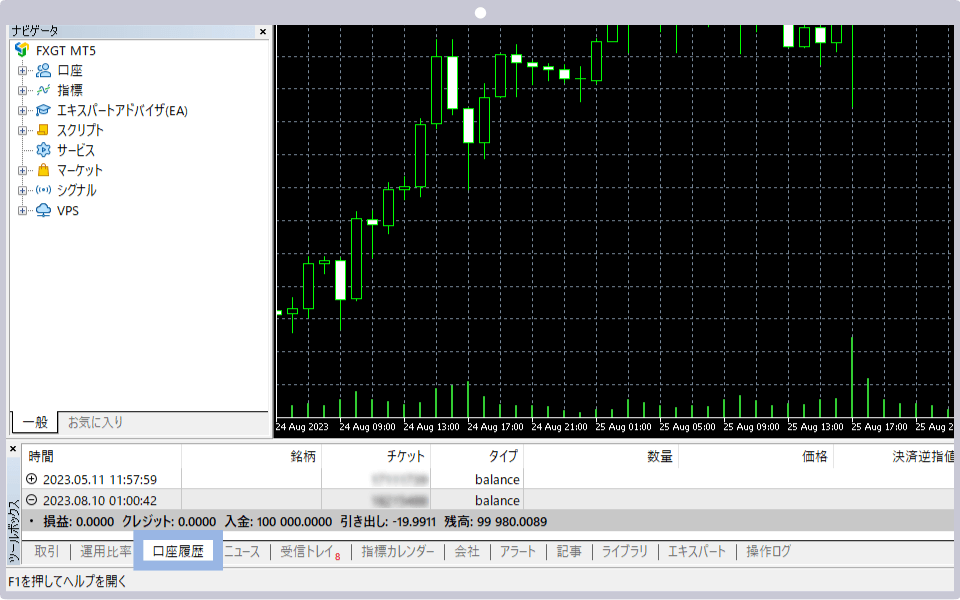960x600 pixels.
Task: Open the 記事 tab
Action: 569,551
